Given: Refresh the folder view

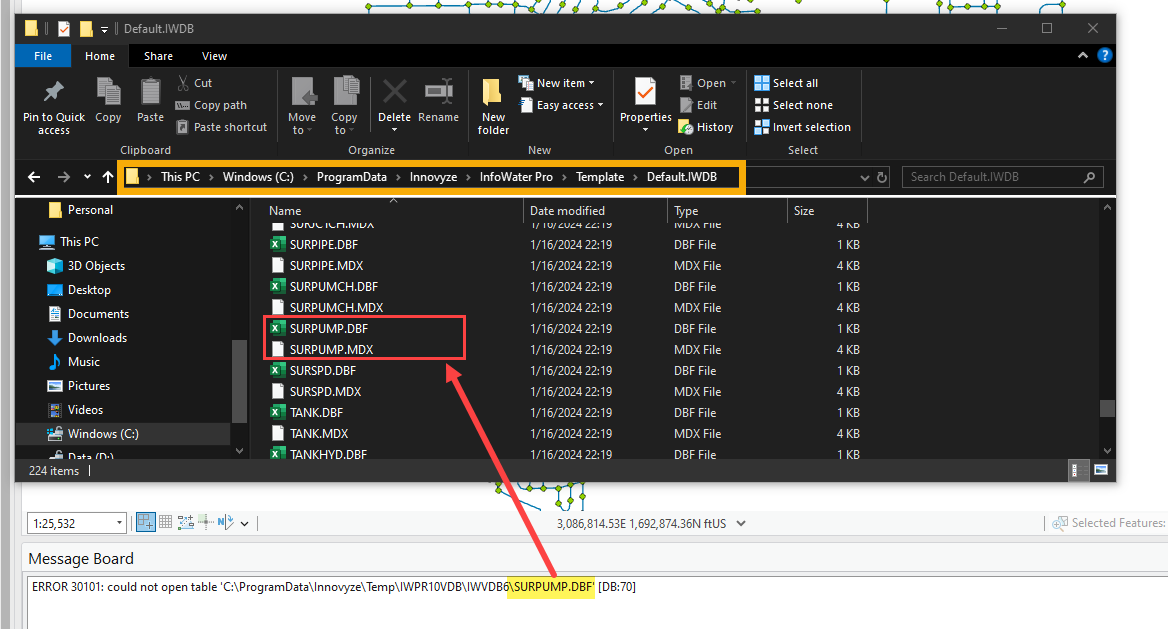Looking at the screenshot, I should click(882, 177).
